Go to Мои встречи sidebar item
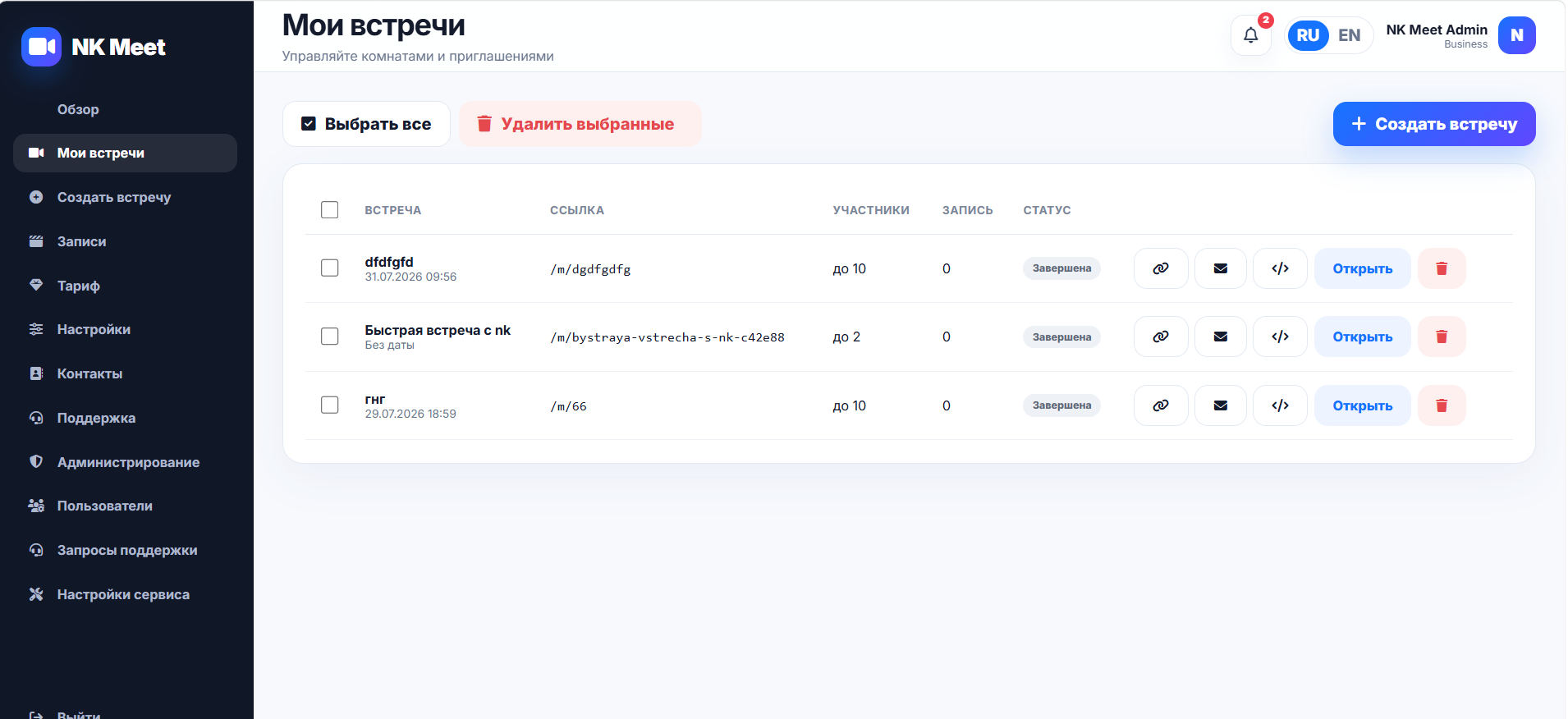This screenshot has height=719, width=1568. 125,153
